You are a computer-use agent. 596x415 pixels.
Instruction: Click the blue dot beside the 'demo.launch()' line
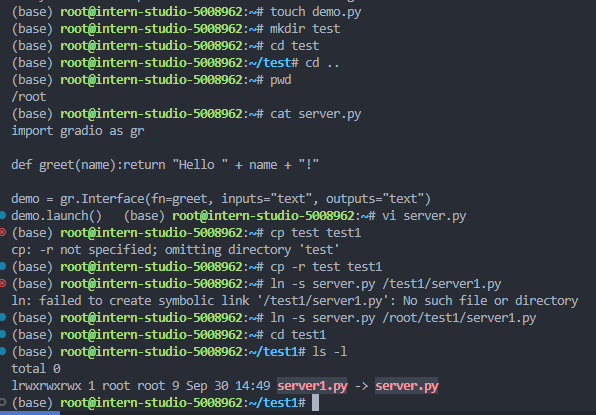point(2,215)
